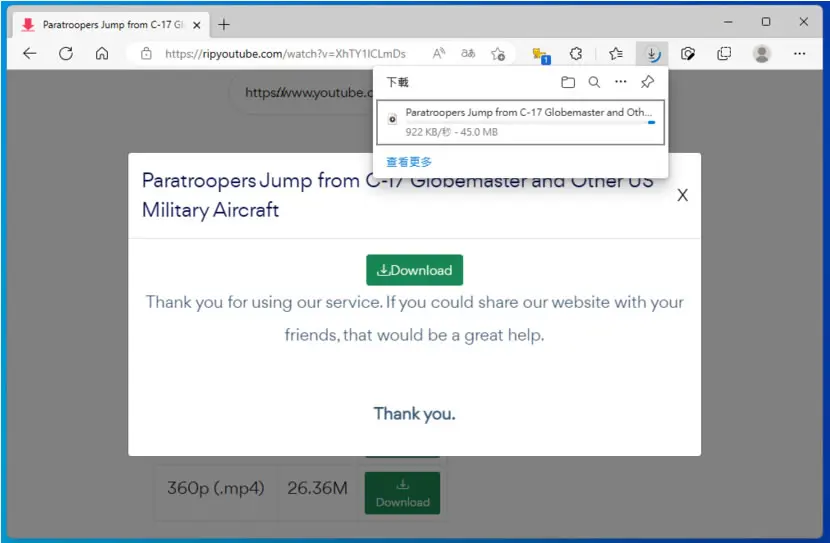Click the browser Back arrow
This screenshot has height=543, width=830.
click(30, 53)
